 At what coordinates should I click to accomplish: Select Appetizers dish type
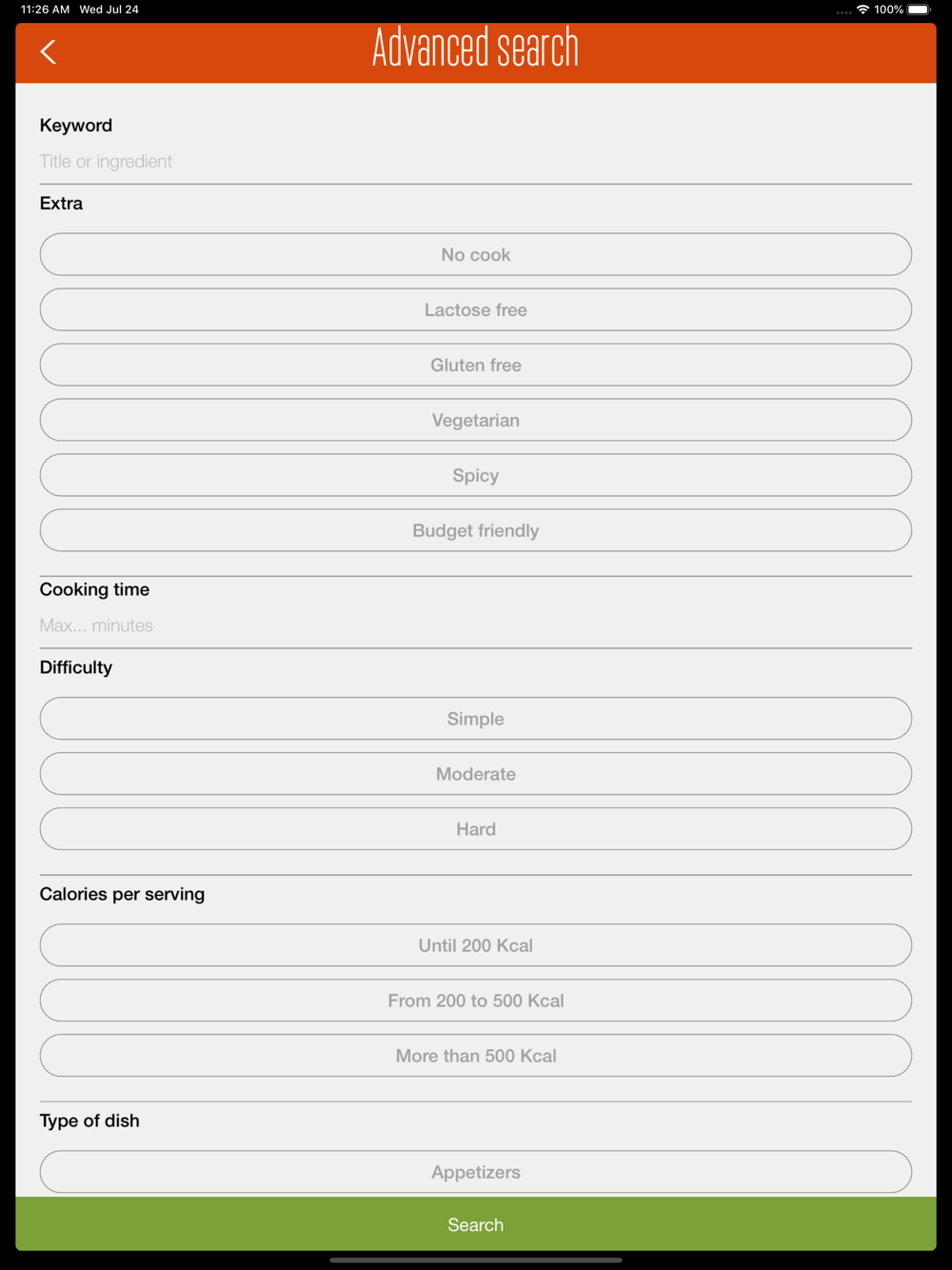476,1172
